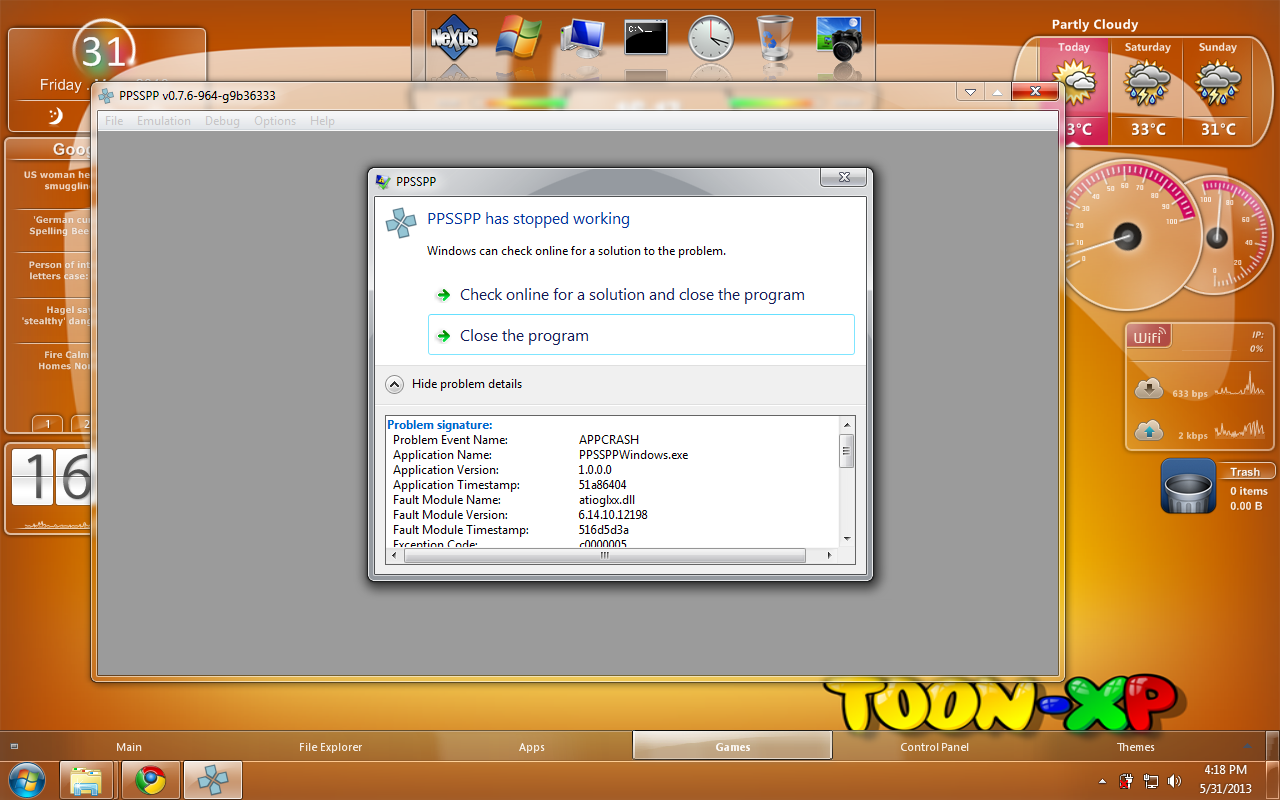The width and height of the screenshot is (1280, 800).
Task: Open the My Computer dock icon
Action: [x=582, y=38]
